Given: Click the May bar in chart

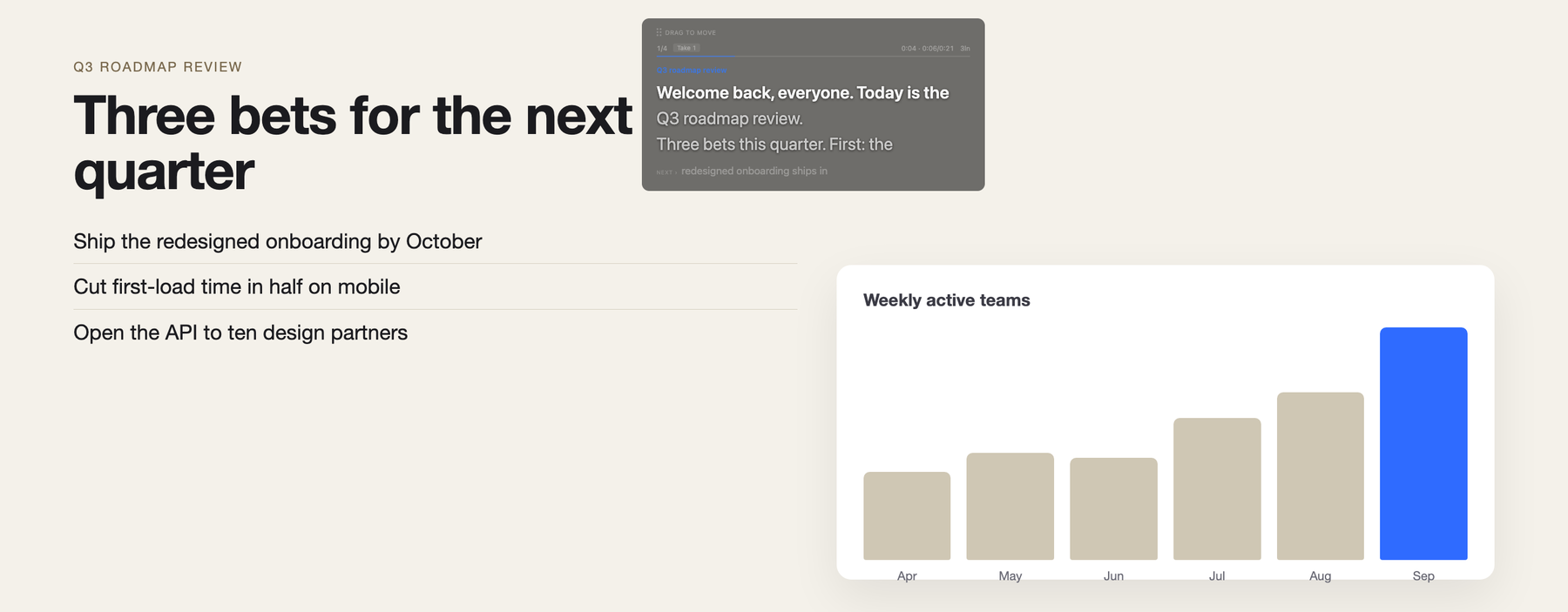Looking at the screenshot, I should pos(1010,506).
